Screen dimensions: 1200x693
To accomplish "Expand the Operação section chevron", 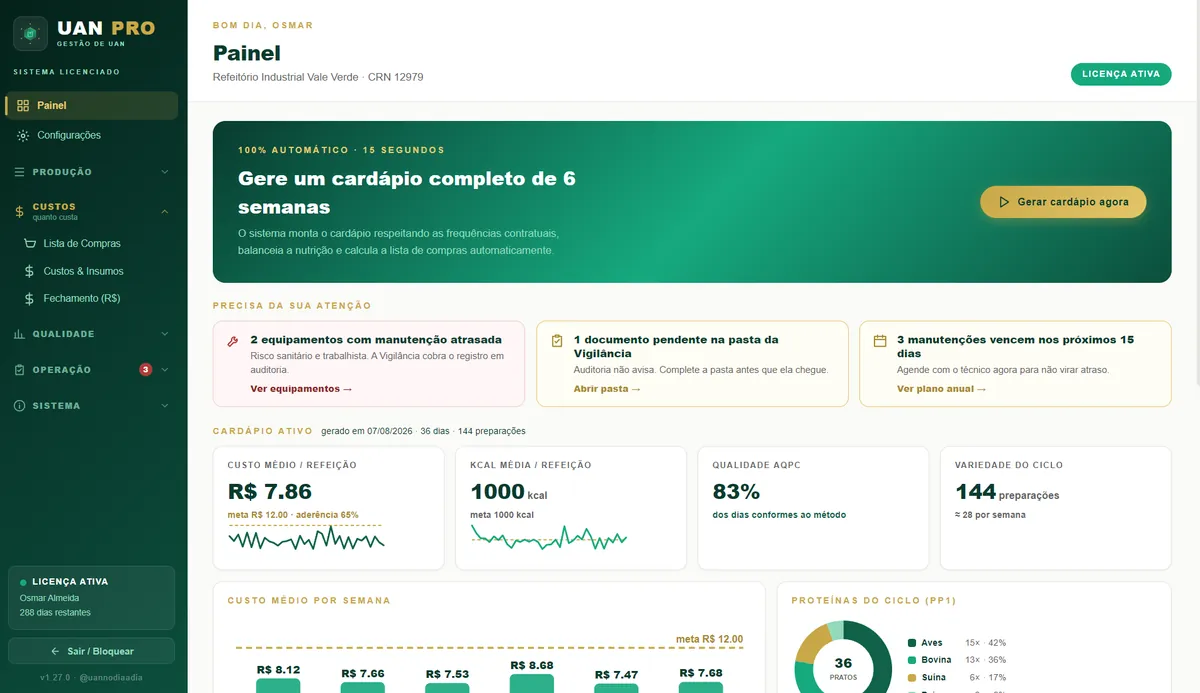I will tap(165, 370).
